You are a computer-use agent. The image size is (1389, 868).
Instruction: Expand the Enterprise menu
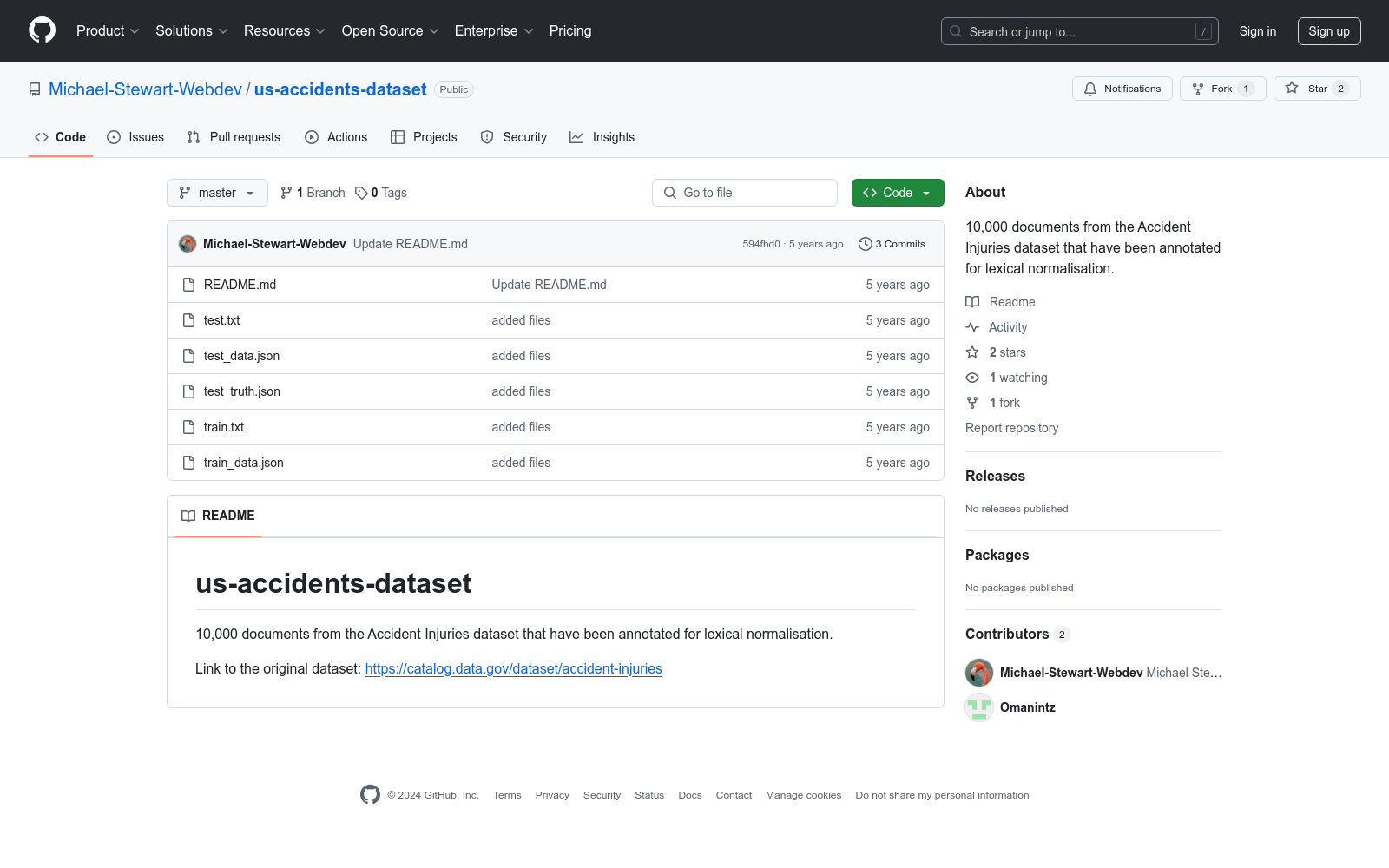pyautogui.click(x=494, y=30)
